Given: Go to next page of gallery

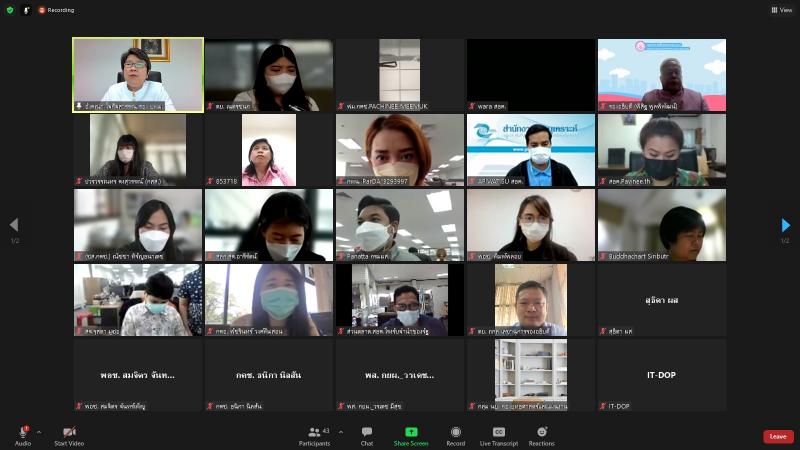Looking at the screenshot, I should pos(786,224).
